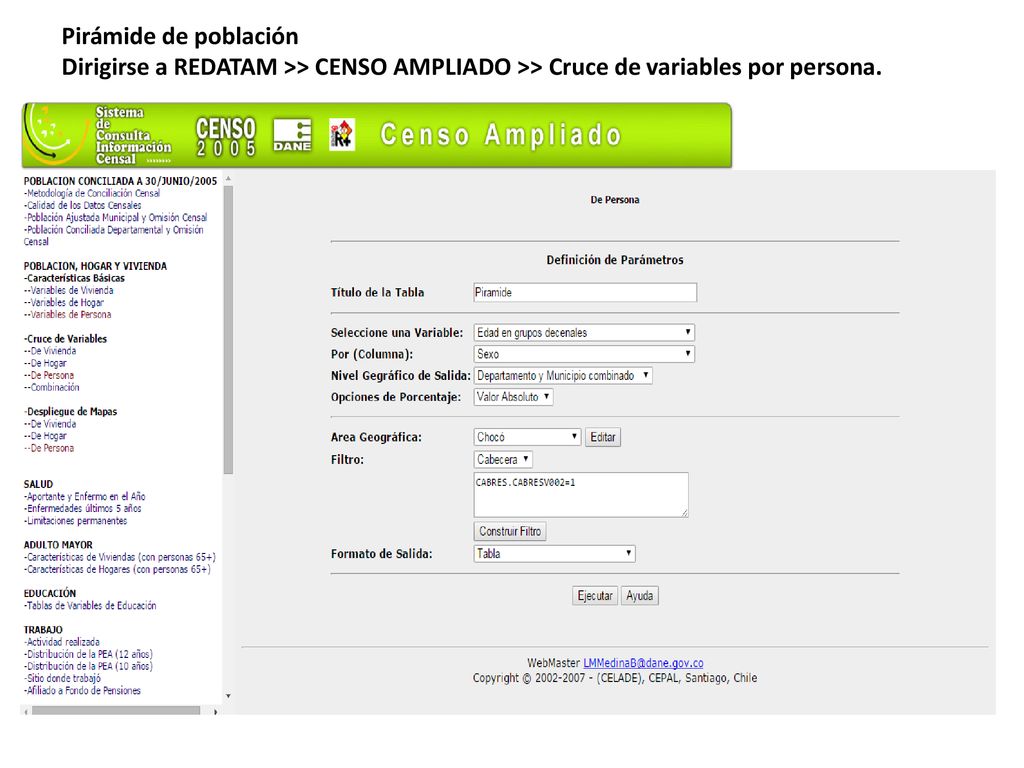Open the Formato de Salida Tabla dropdown

554,554
